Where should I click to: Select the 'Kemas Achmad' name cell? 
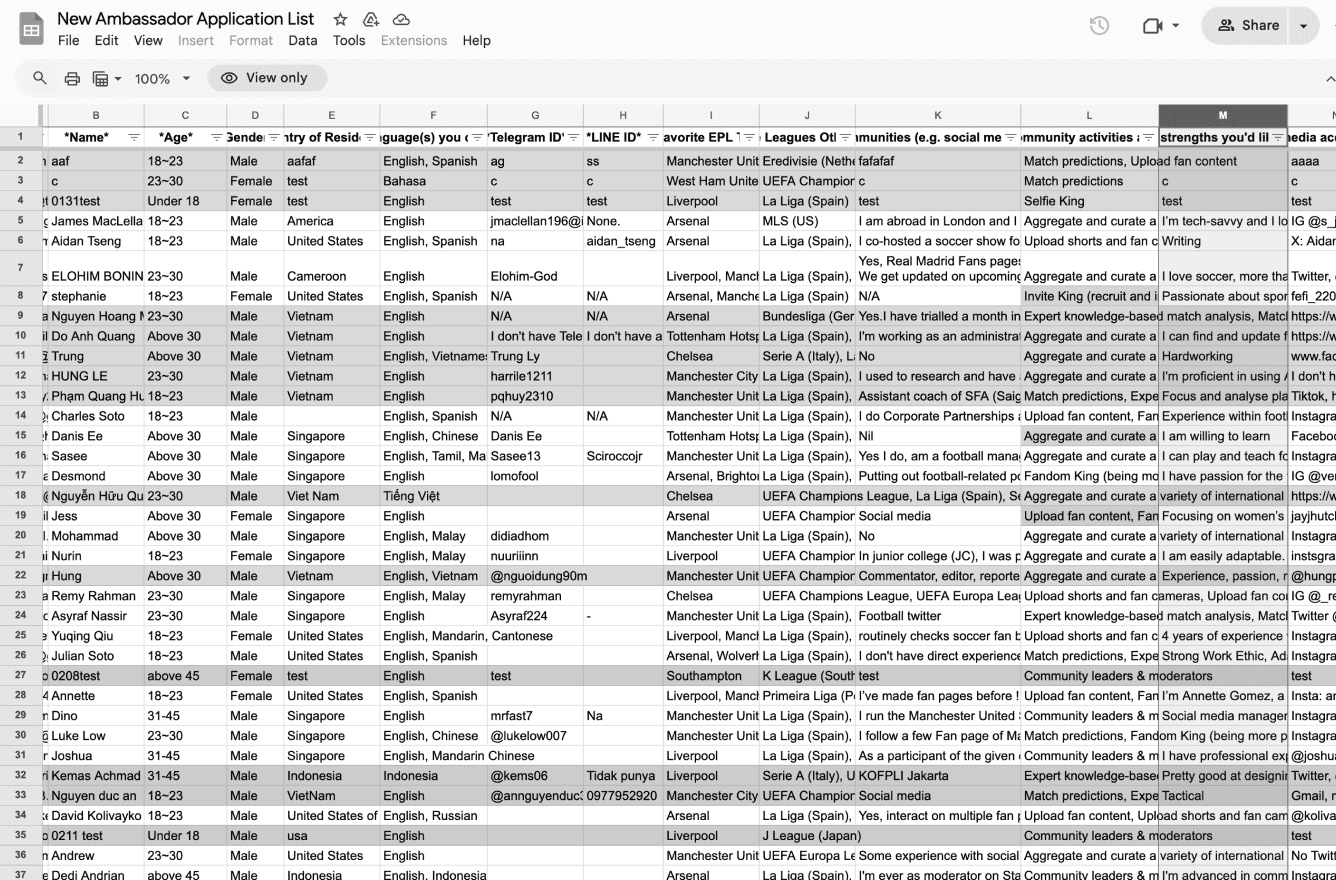point(96,776)
